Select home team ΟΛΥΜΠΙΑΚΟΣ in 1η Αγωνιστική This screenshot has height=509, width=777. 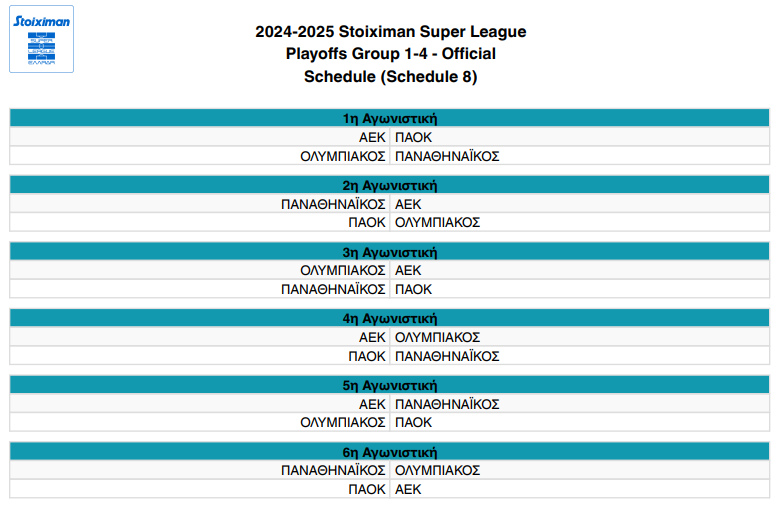(x=343, y=156)
